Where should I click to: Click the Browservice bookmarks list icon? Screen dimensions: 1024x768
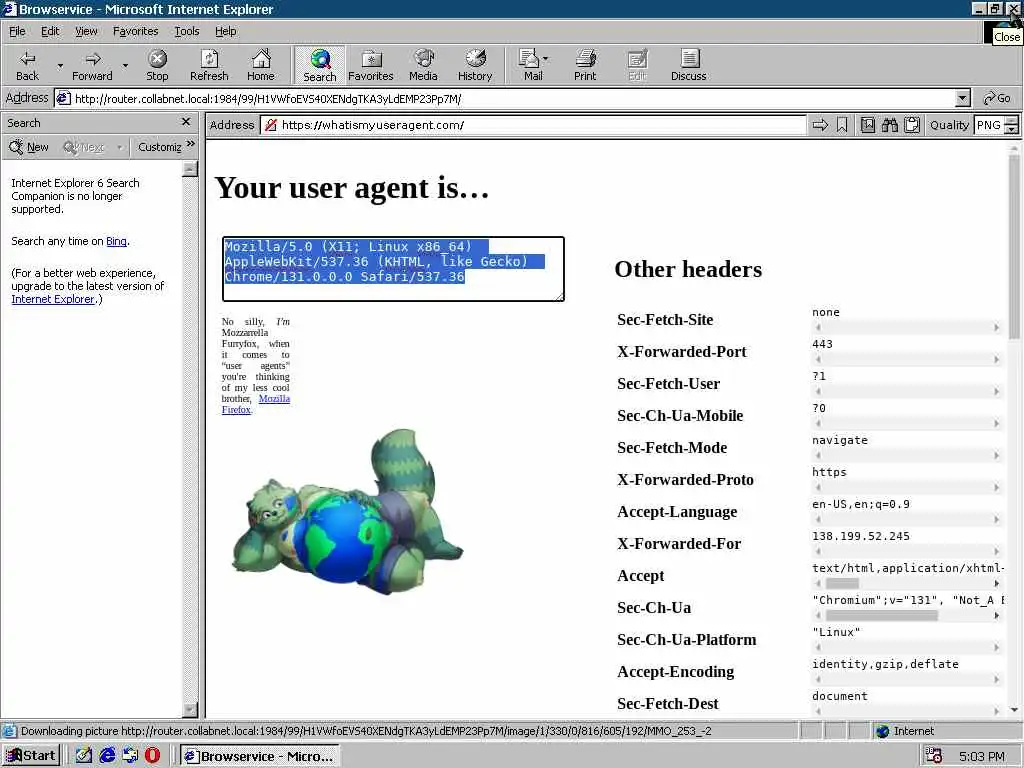[868, 125]
